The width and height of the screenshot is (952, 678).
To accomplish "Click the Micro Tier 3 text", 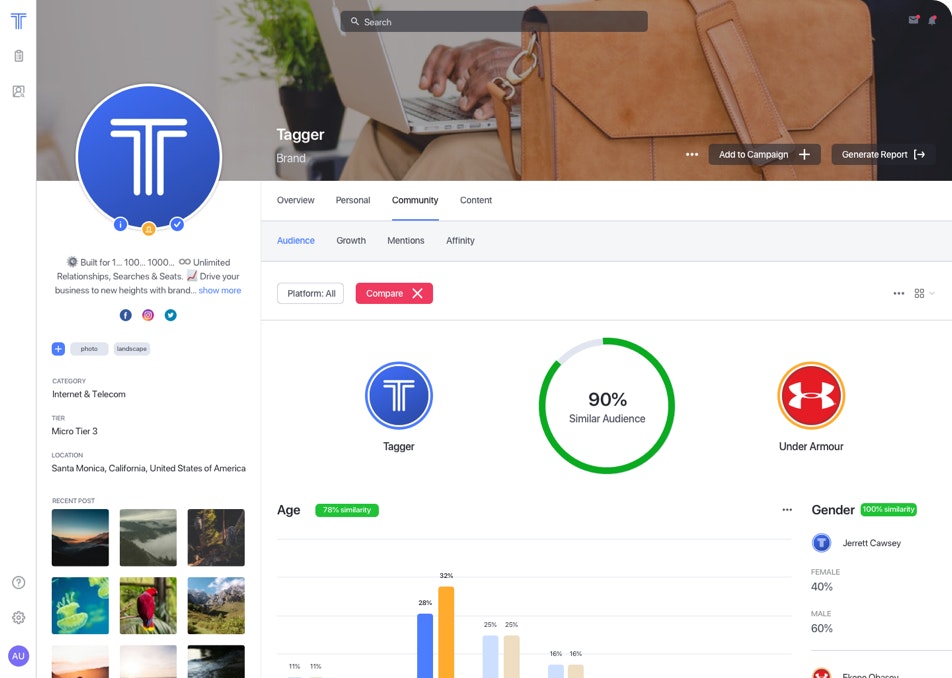I will [x=75, y=431].
